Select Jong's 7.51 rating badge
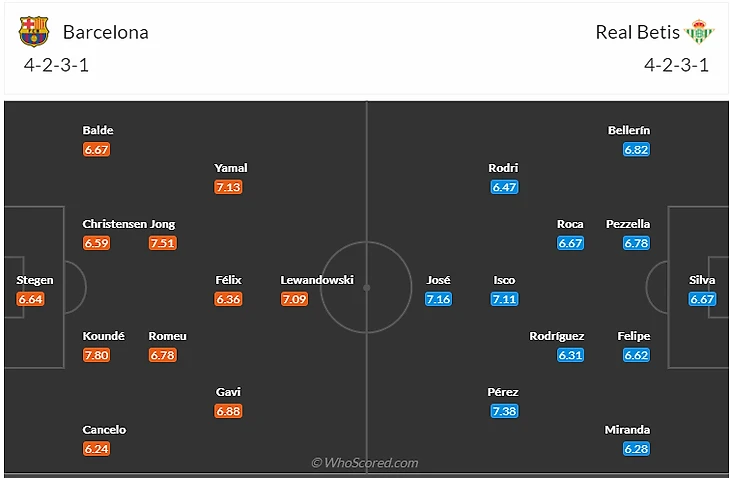 [x=162, y=243]
